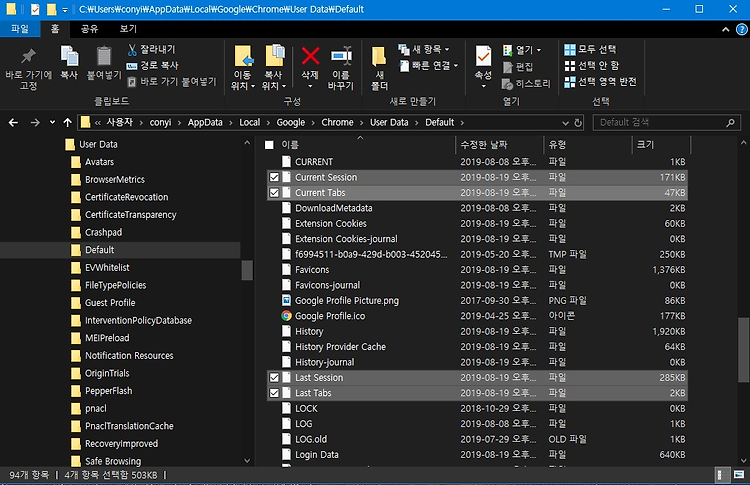Refresh the current folder view

(x=578, y=122)
